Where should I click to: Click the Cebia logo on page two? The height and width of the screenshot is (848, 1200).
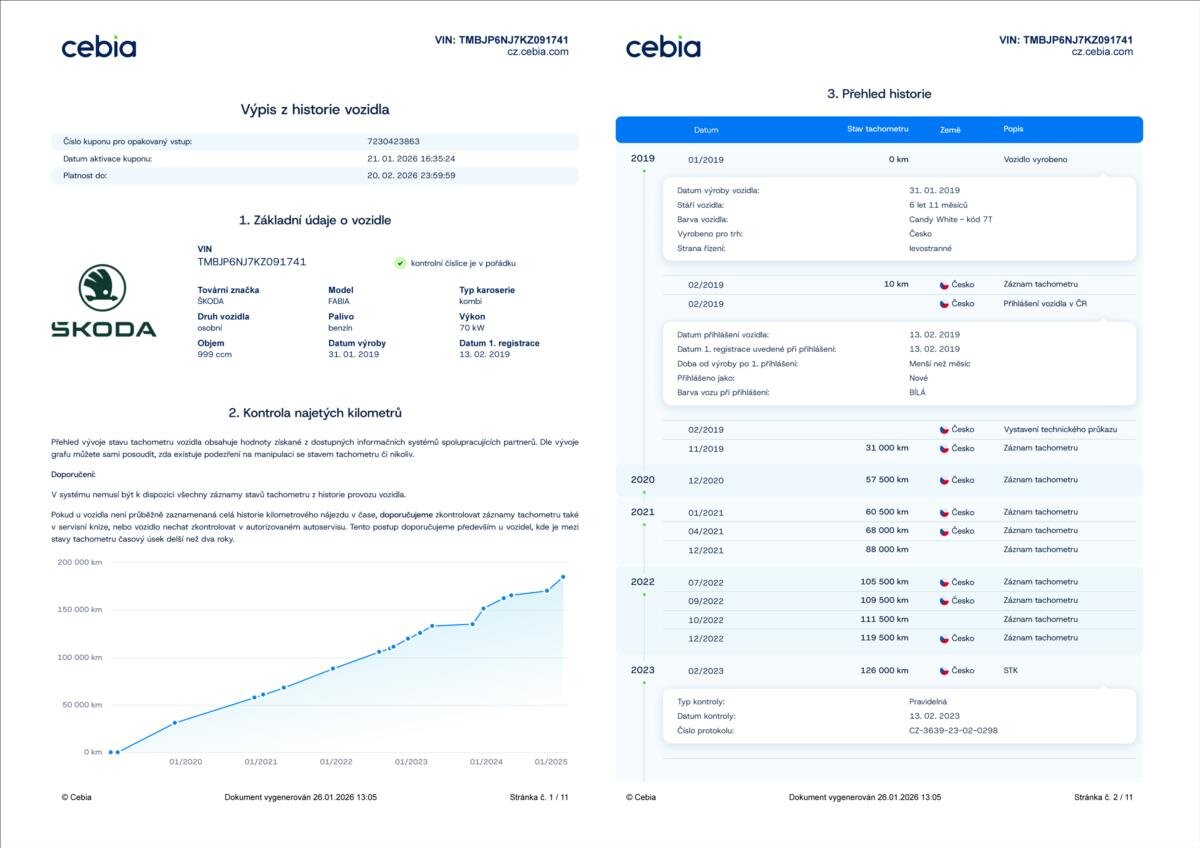663,47
